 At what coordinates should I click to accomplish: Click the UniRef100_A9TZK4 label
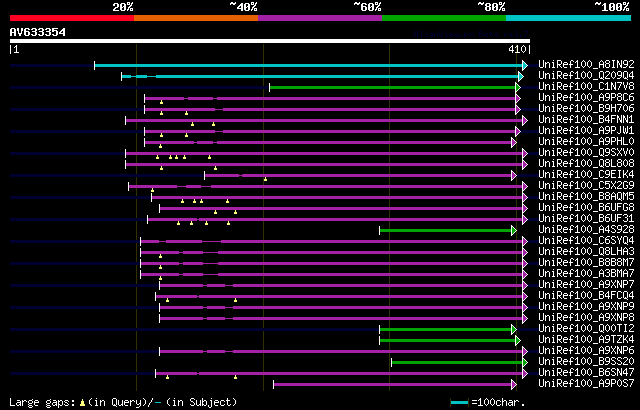click(586, 340)
